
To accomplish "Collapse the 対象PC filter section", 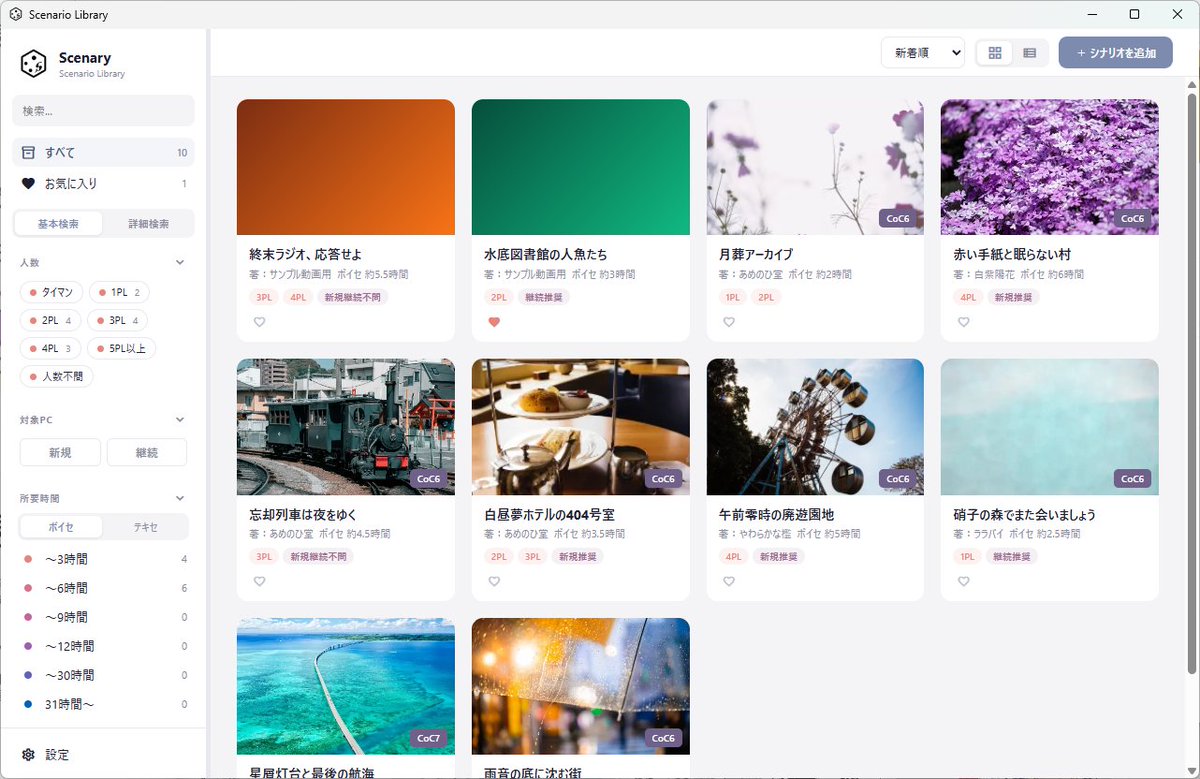I will [x=180, y=420].
